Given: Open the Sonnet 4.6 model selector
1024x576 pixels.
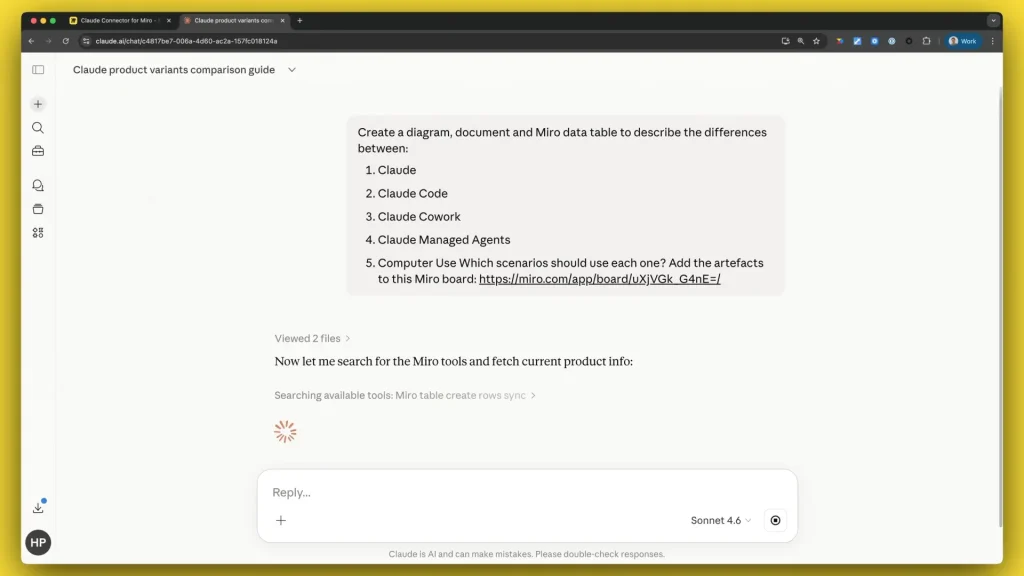Looking at the screenshot, I should tap(720, 520).
